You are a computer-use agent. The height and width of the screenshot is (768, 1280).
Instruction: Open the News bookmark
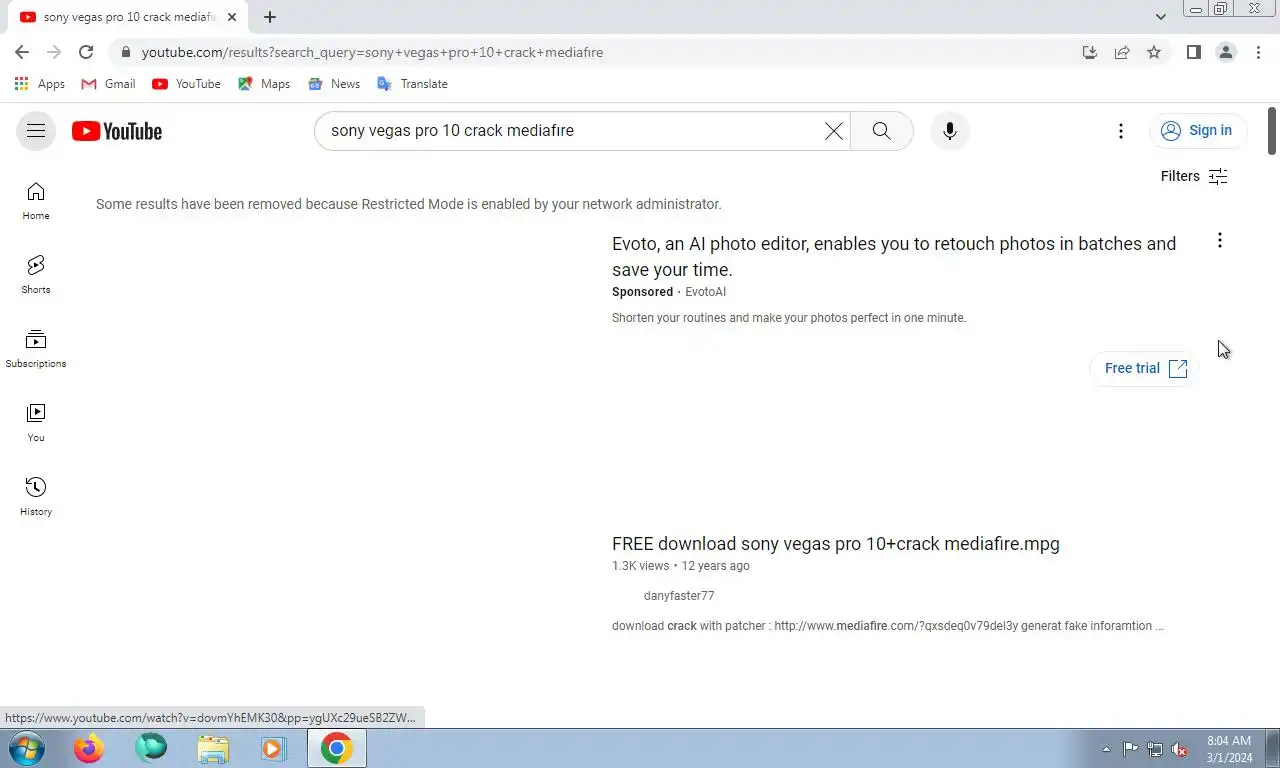click(x=334, y=84)
